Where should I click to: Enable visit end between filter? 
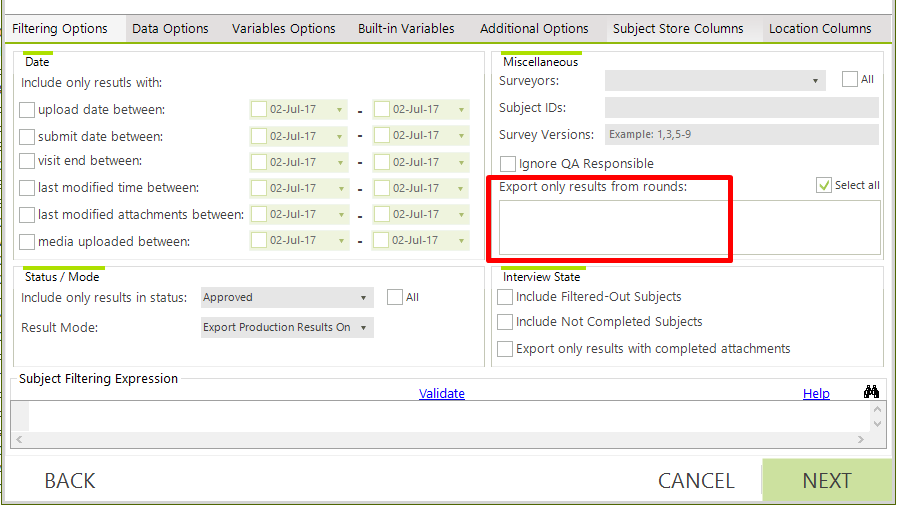[x=27, y=161]
